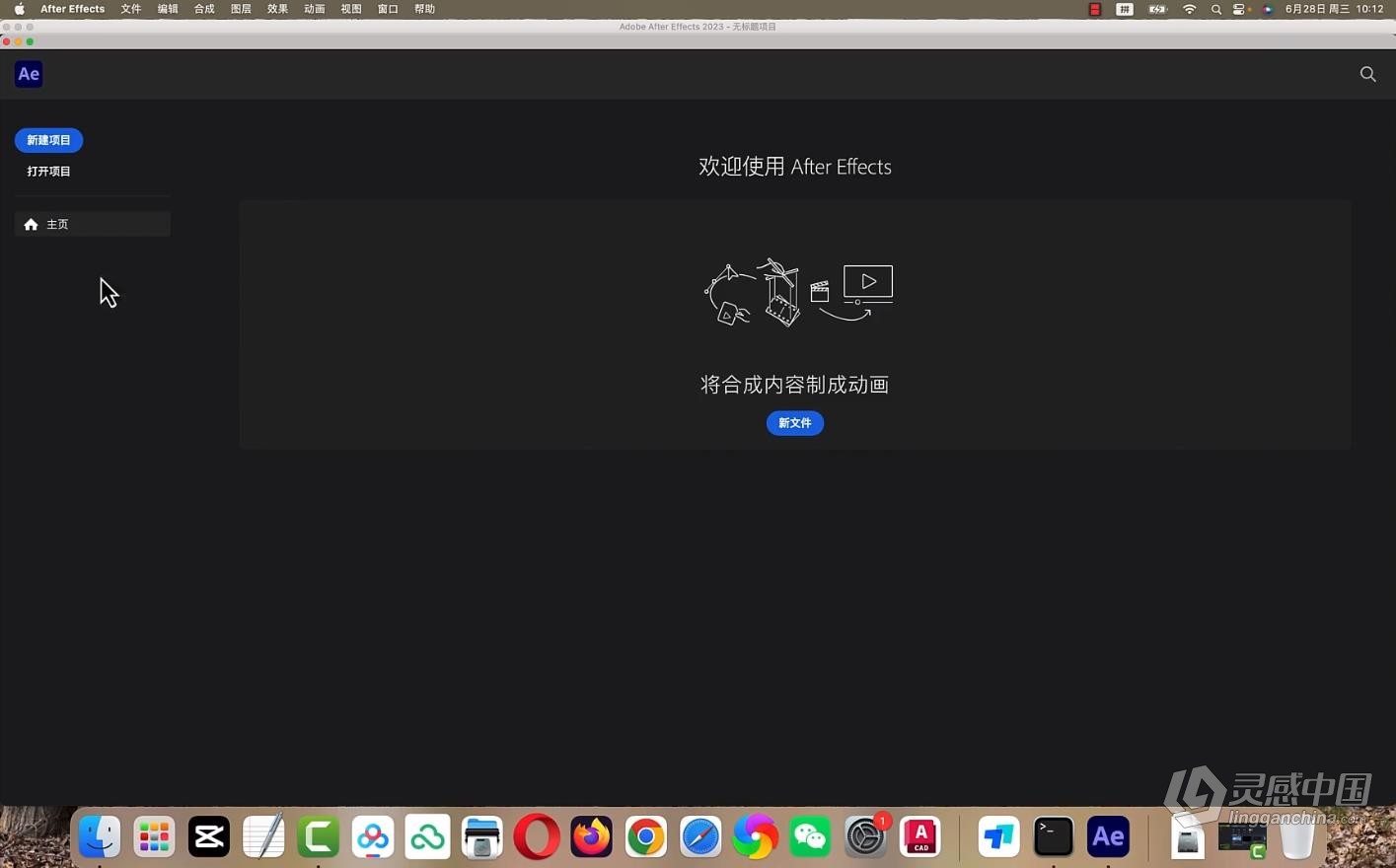Click the Siri icon in menu bar
The width and height of the screenshot is (1396, 868).
1268,9
